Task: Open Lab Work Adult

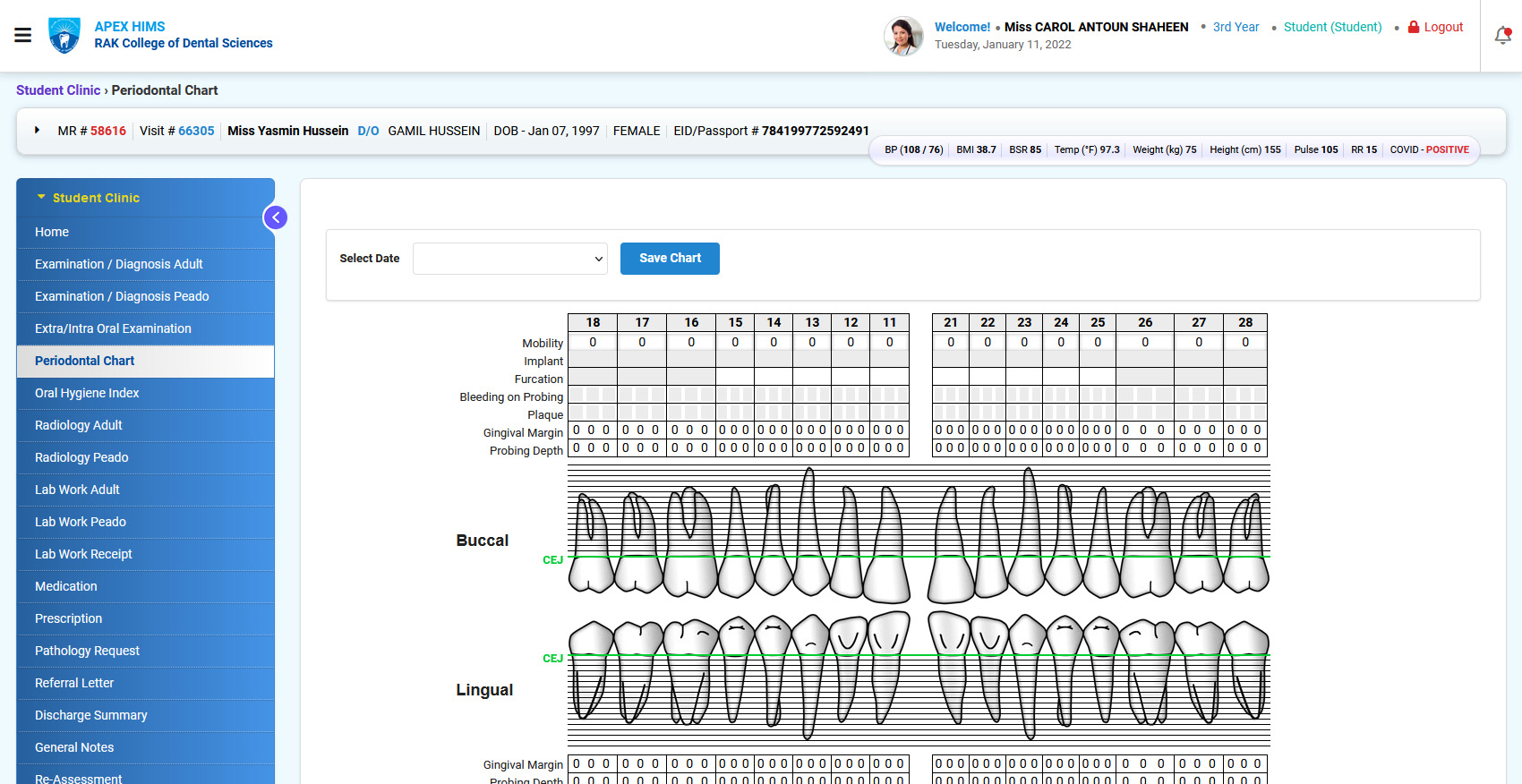Action: coord(146,490)
